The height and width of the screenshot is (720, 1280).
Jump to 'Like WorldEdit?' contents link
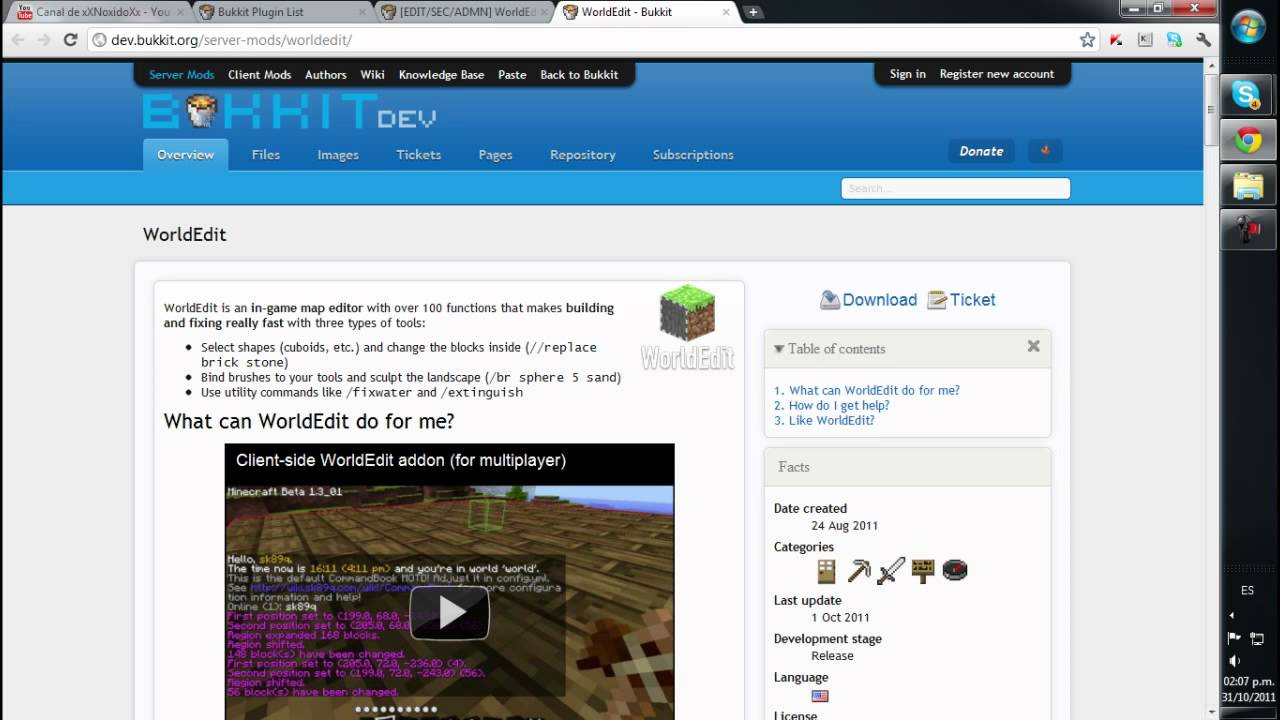coord(831,421)
